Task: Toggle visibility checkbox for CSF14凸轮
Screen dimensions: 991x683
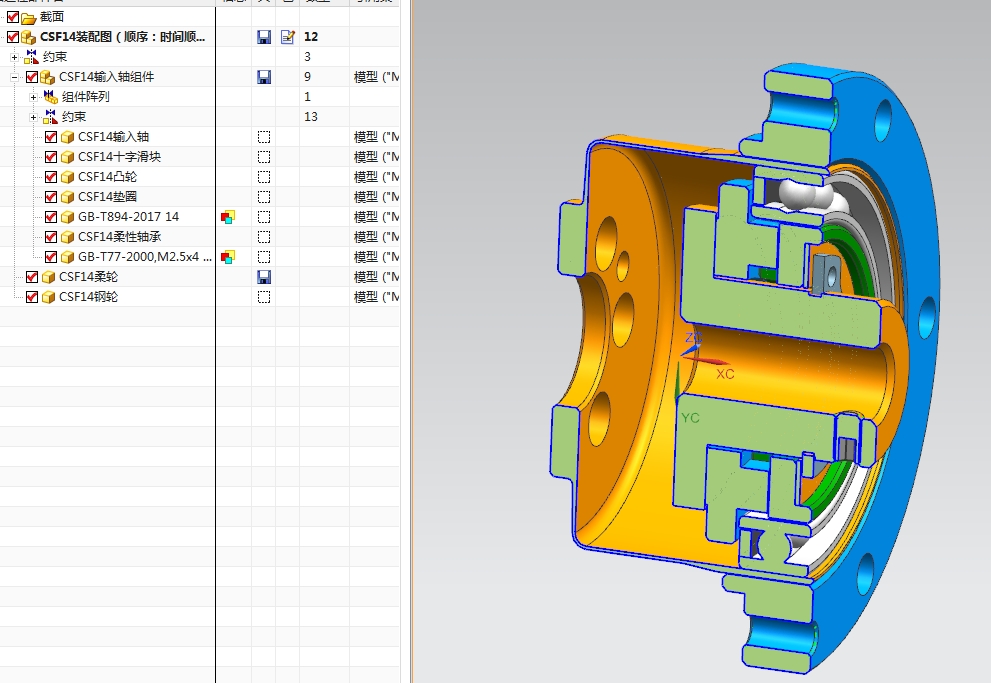Action: click(x=51, y=177)
